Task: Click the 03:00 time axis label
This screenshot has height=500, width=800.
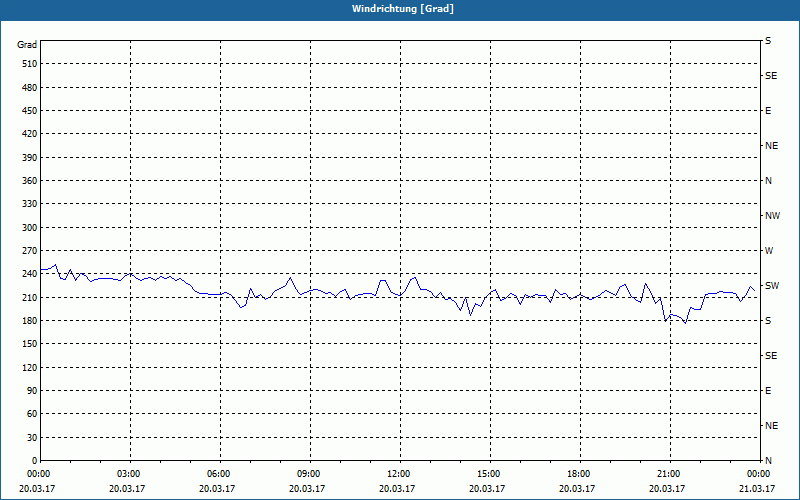Action: (131, 474)
